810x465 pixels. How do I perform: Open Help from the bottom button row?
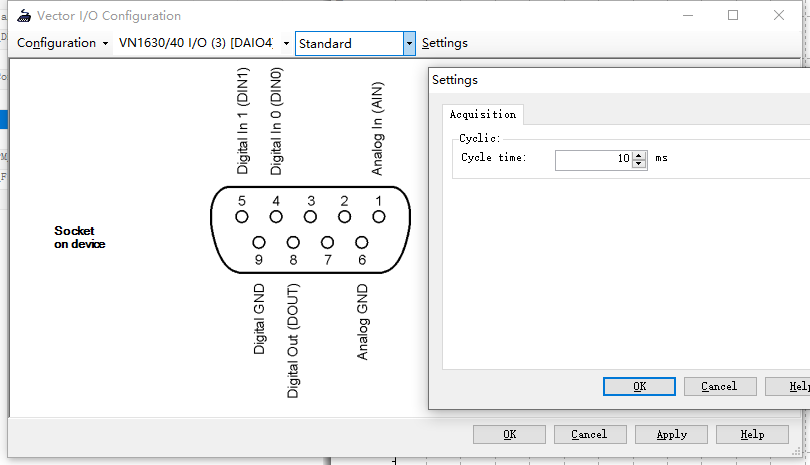[752, 435]
